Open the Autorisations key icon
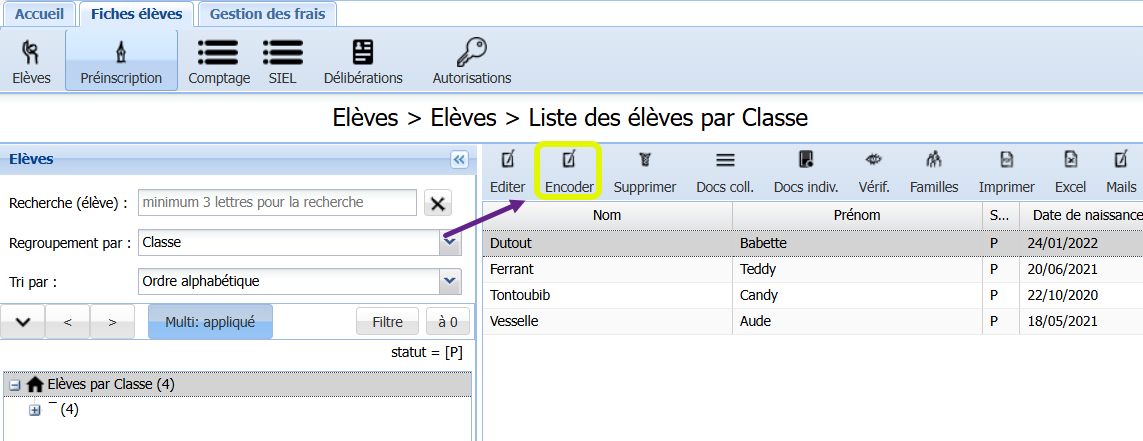The height and width of the screenshot is (441, 1143). [x=472, y=52]
